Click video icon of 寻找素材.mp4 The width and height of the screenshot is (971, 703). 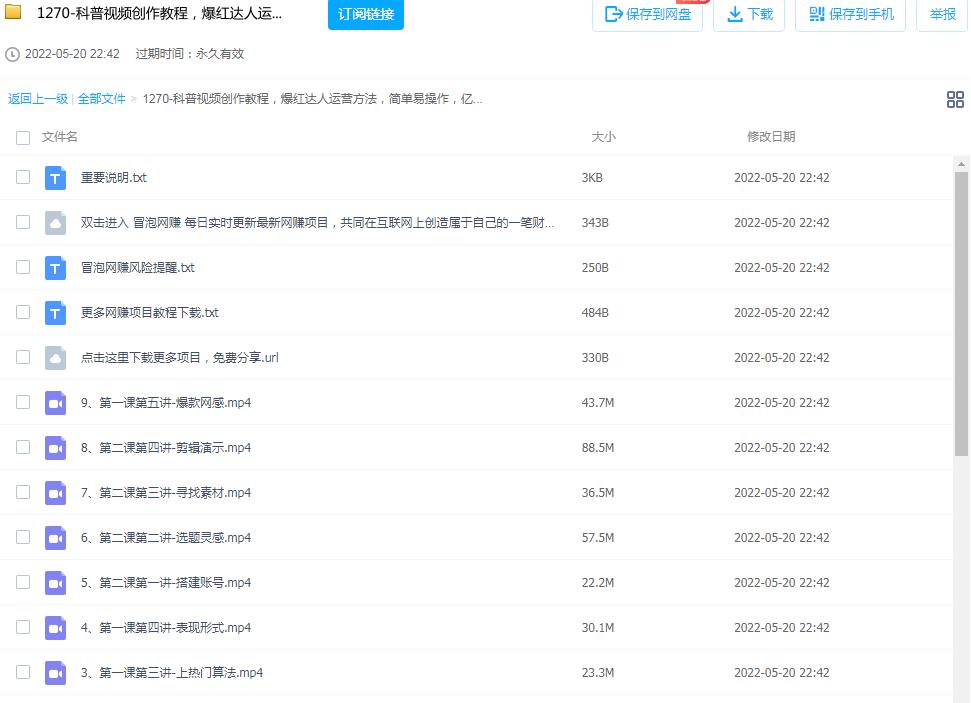55,493
